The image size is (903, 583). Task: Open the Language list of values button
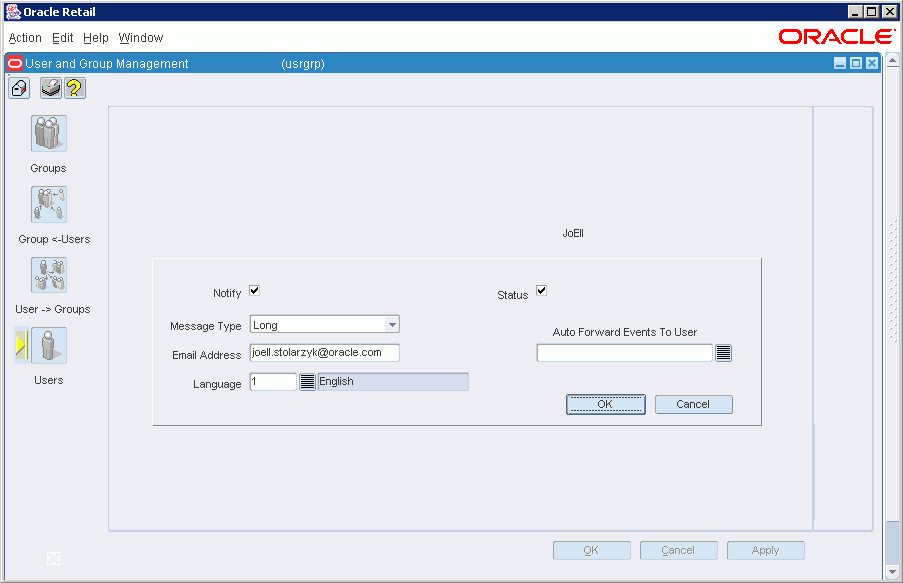[308, 381]
